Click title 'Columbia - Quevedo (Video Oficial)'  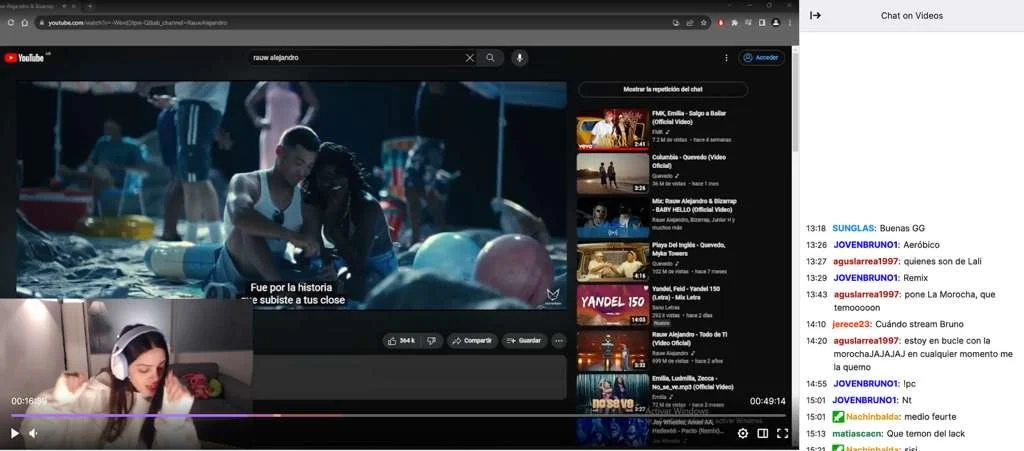click(x=689, y=161)
